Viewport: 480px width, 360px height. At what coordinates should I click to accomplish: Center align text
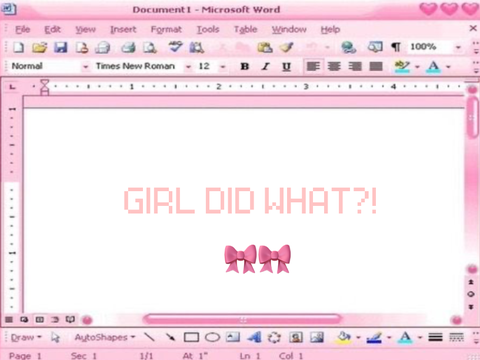click(334, 66)
